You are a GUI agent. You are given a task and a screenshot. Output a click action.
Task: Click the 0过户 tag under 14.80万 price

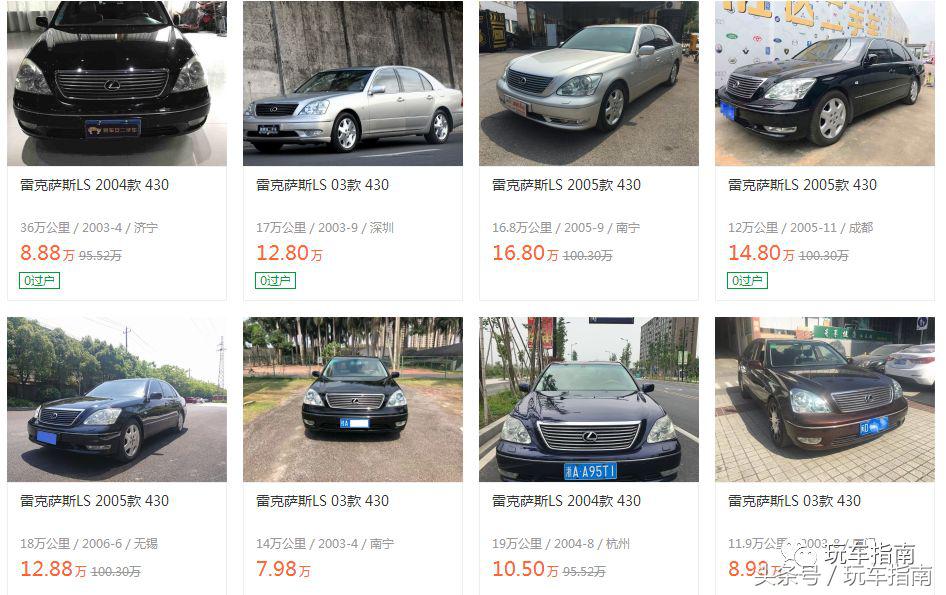[x=748, y=281]
